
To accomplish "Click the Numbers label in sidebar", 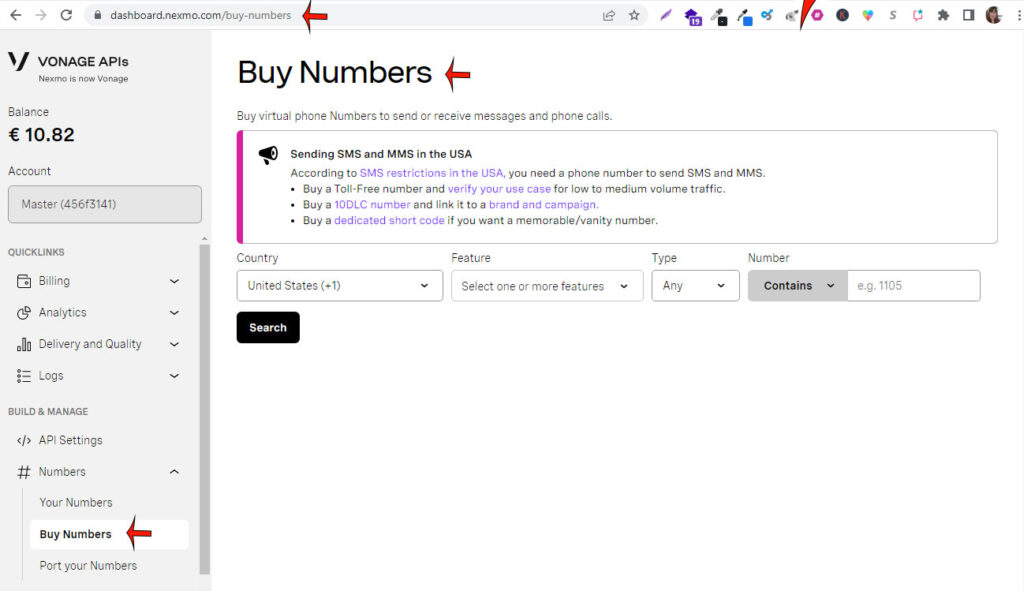I will [62, 471].
